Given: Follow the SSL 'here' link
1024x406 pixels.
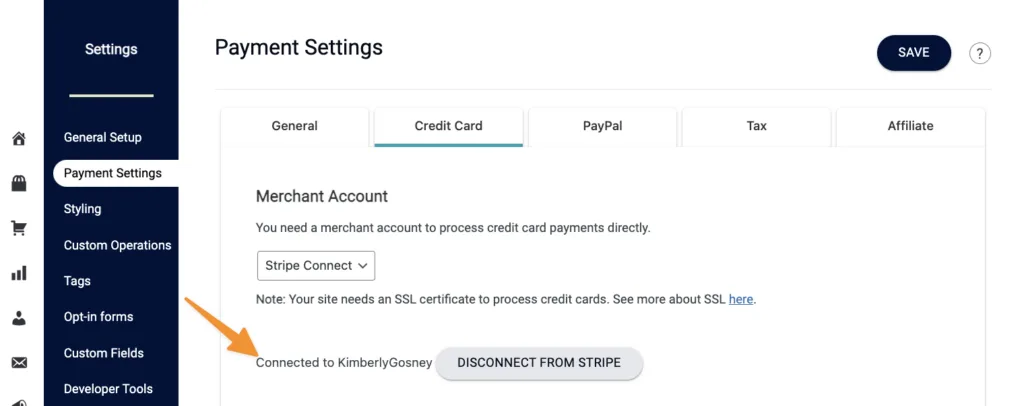Looking at the screenshot, I should 741,299.
